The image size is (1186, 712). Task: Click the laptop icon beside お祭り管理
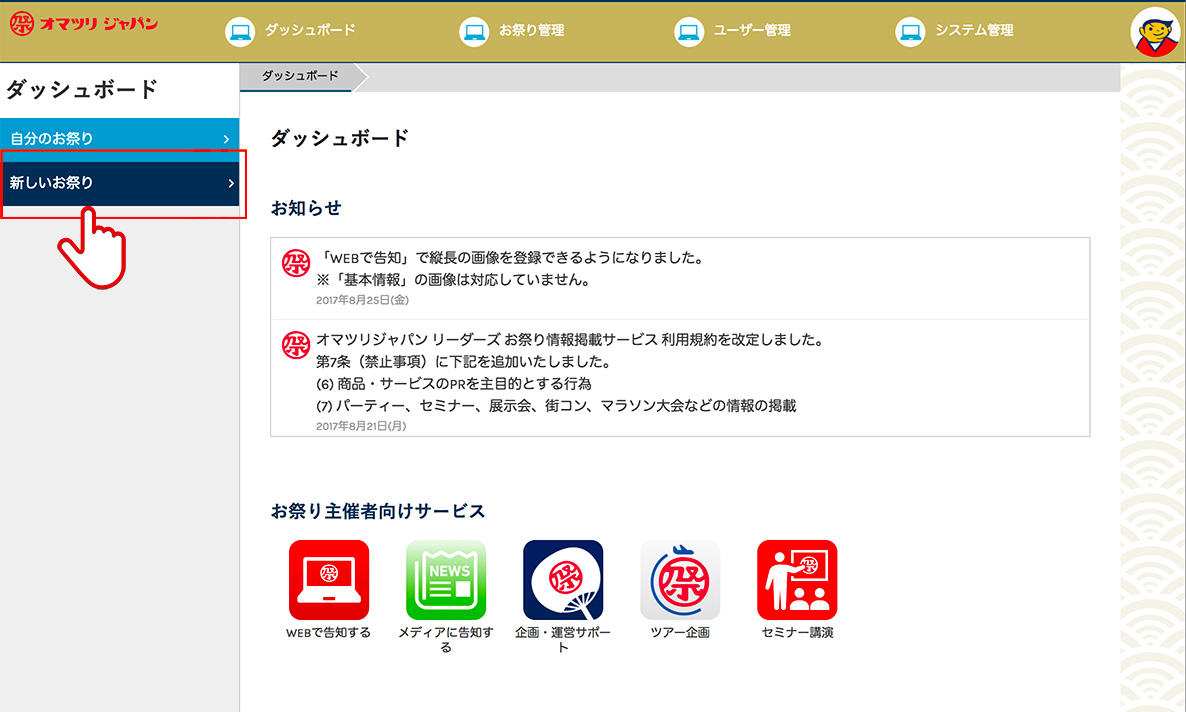tap(474, 31)
